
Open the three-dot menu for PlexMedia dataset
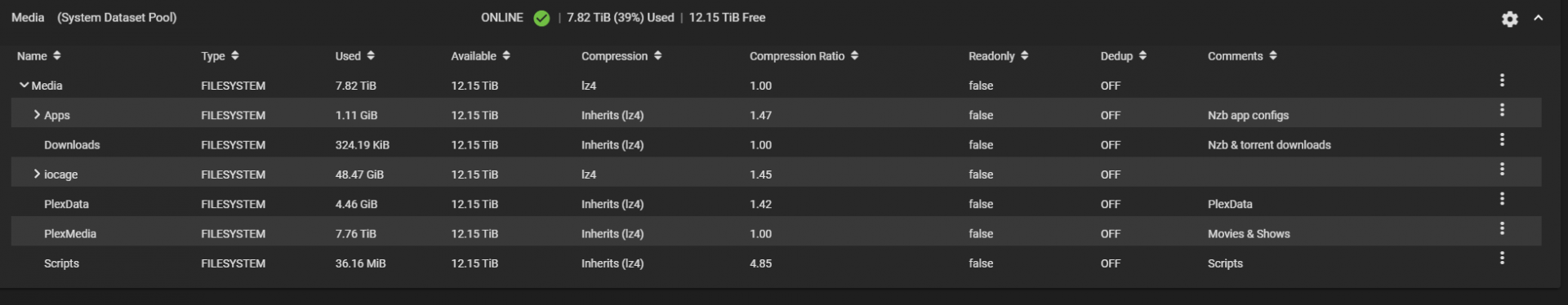1502,228
